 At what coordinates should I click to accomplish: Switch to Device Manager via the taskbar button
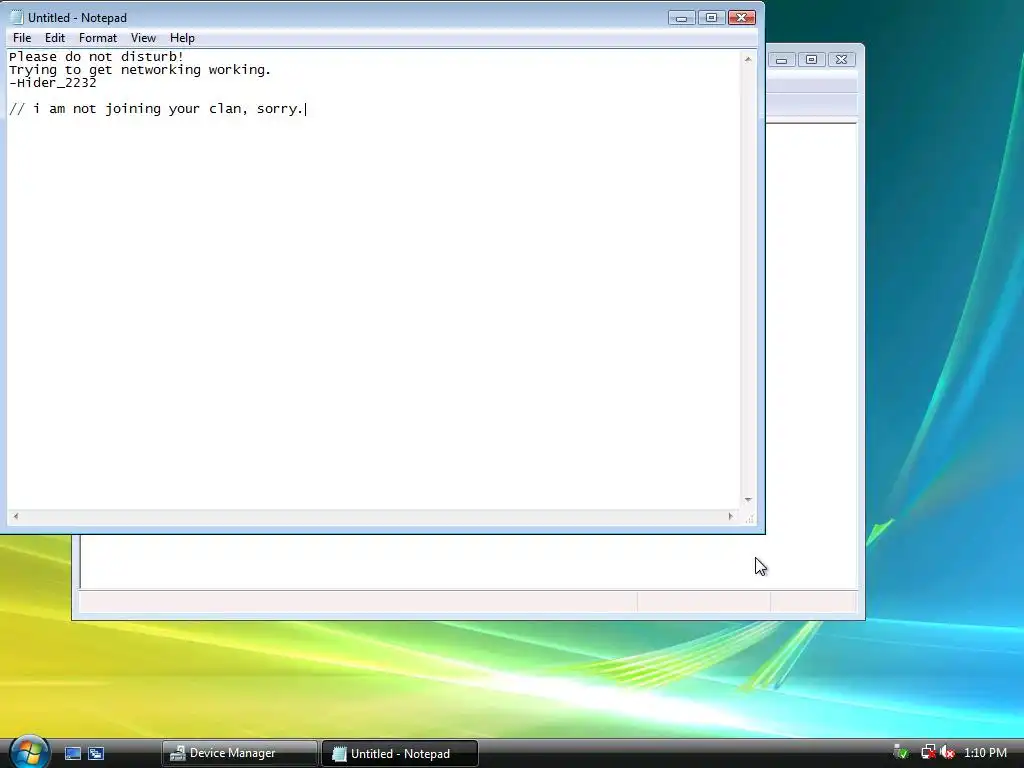(239, 753)
